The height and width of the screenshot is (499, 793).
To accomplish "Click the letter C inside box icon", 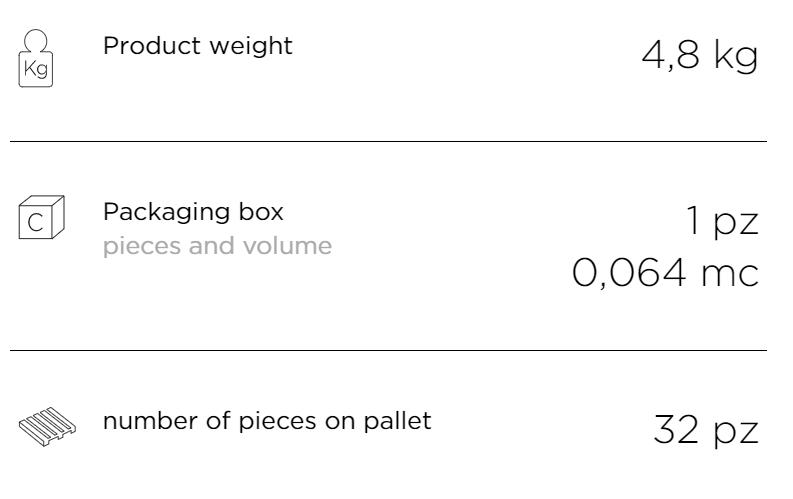I will [x=35, y=223].
